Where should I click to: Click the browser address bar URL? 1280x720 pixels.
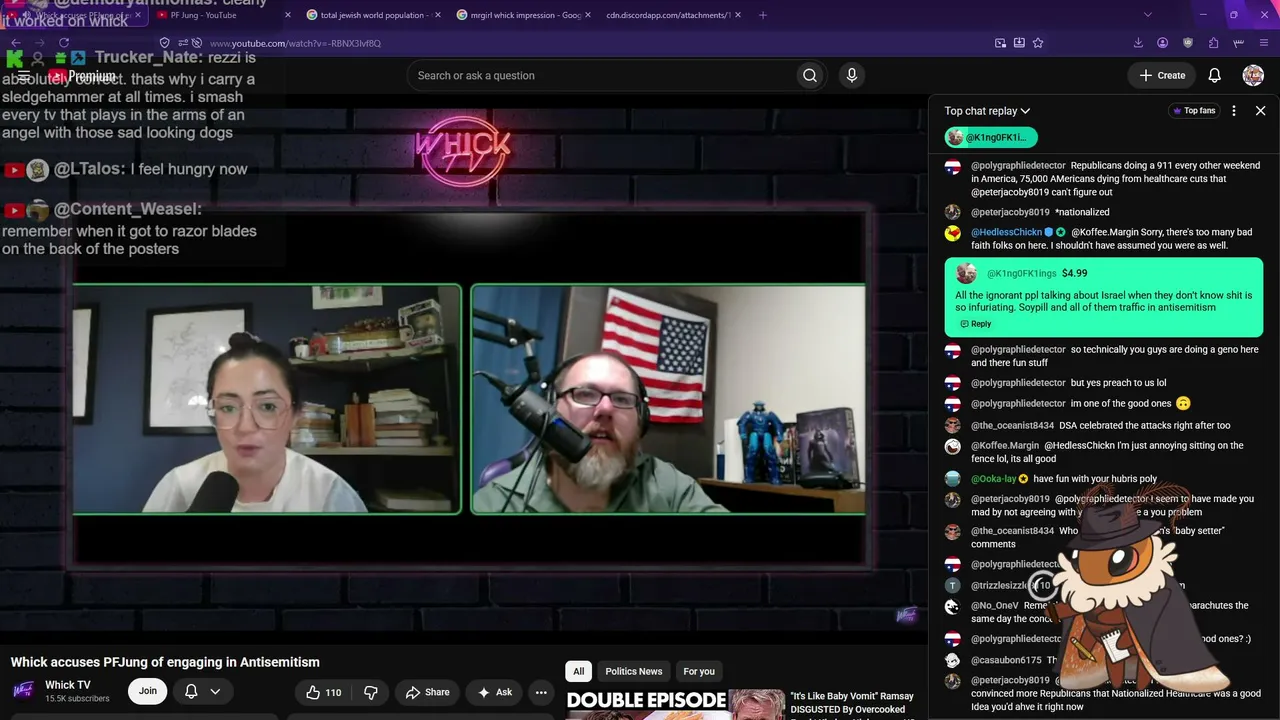(x=294, y=43)
